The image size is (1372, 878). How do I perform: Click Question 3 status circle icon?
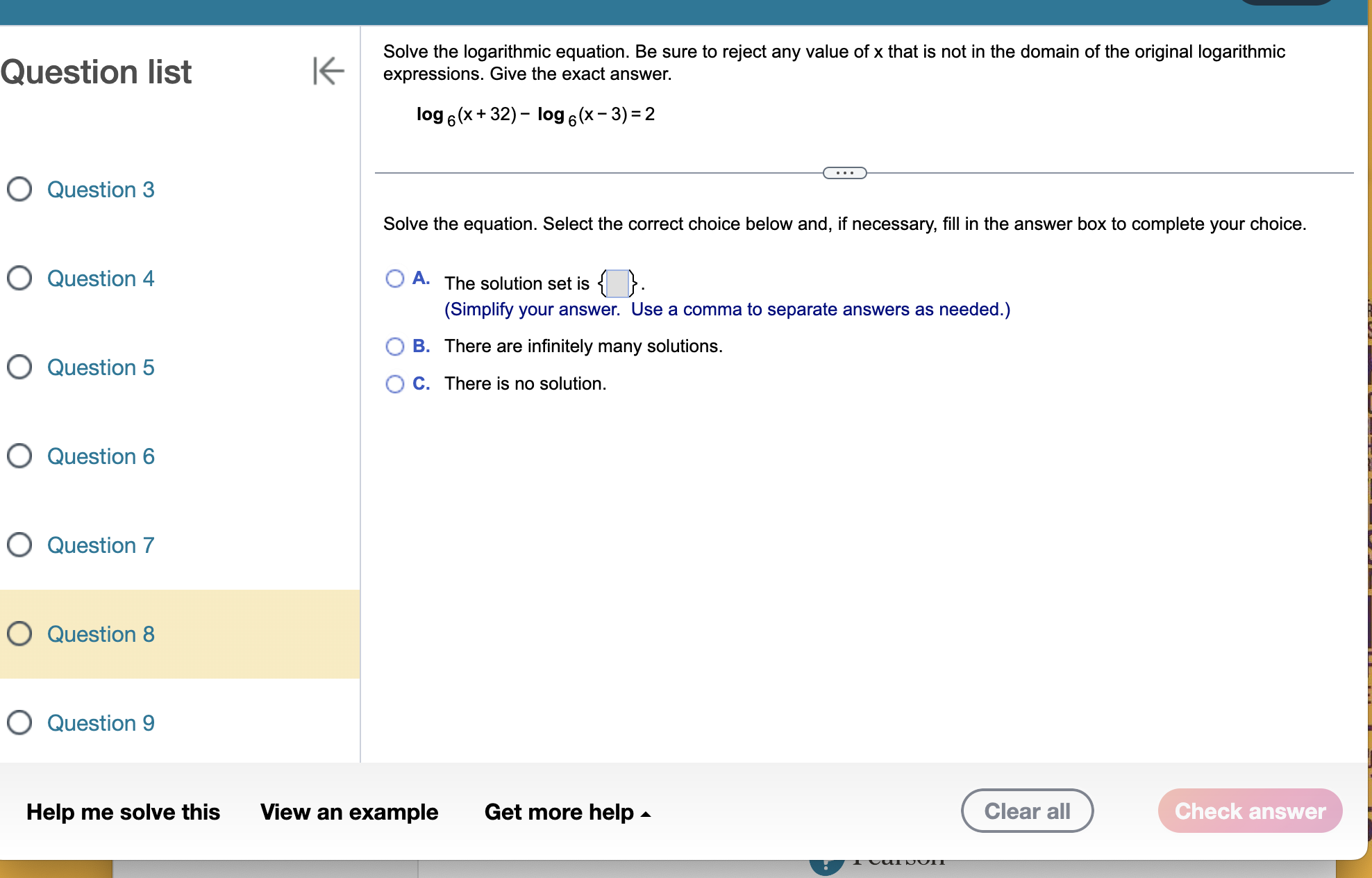[19, 189]
